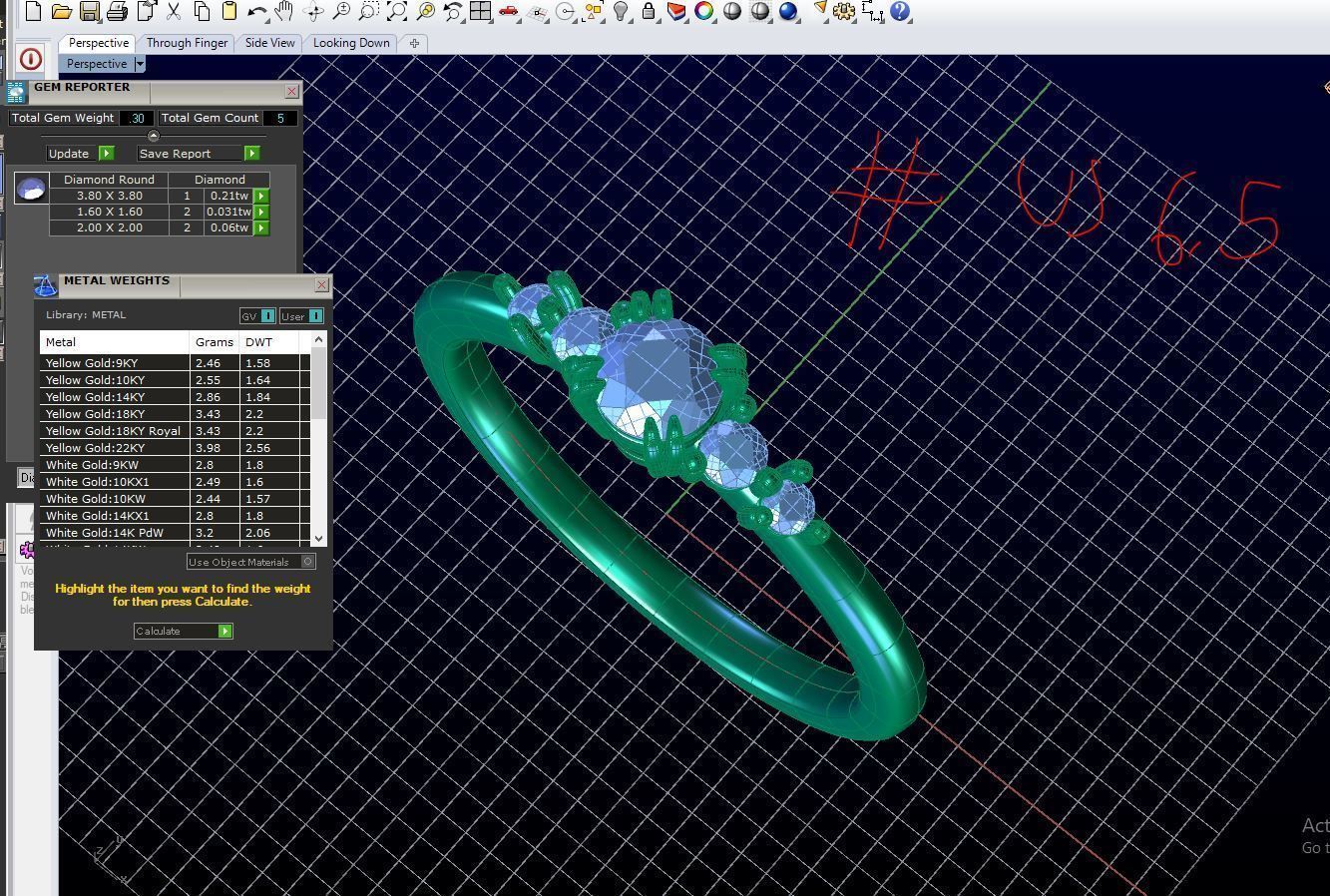Click the Cut scissors icon
Image resolution: width=1330 pixels, height=896 pixels.
point(174,12)
